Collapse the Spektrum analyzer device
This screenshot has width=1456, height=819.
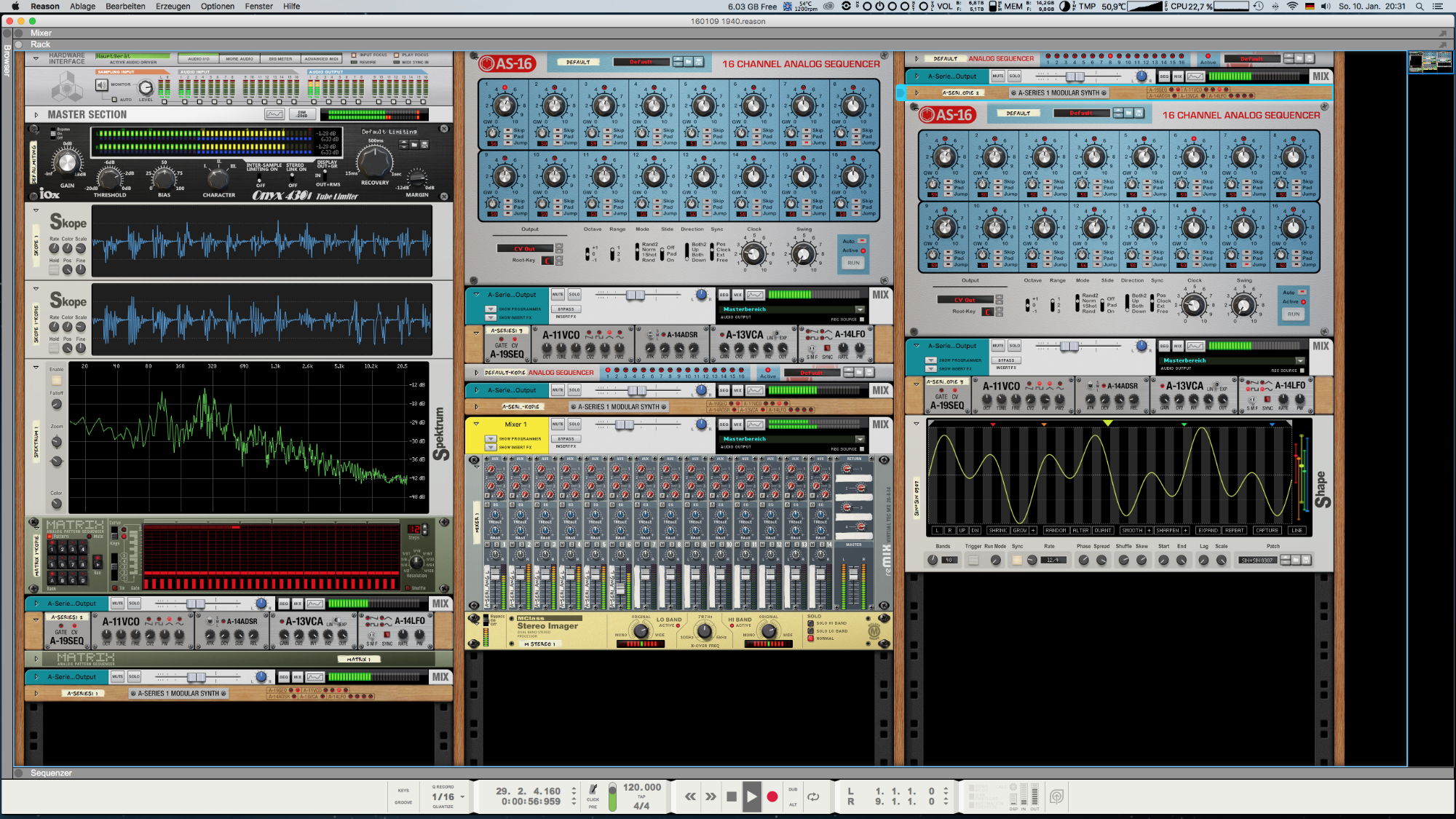click(x=36, y=367)
